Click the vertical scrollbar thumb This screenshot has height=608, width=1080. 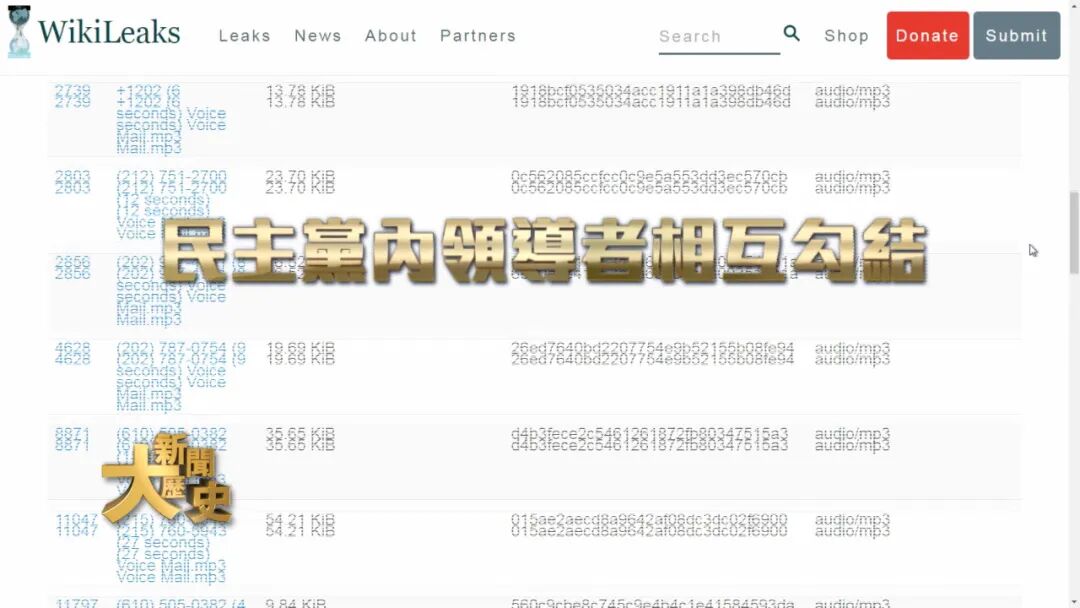pos(1074,233)
